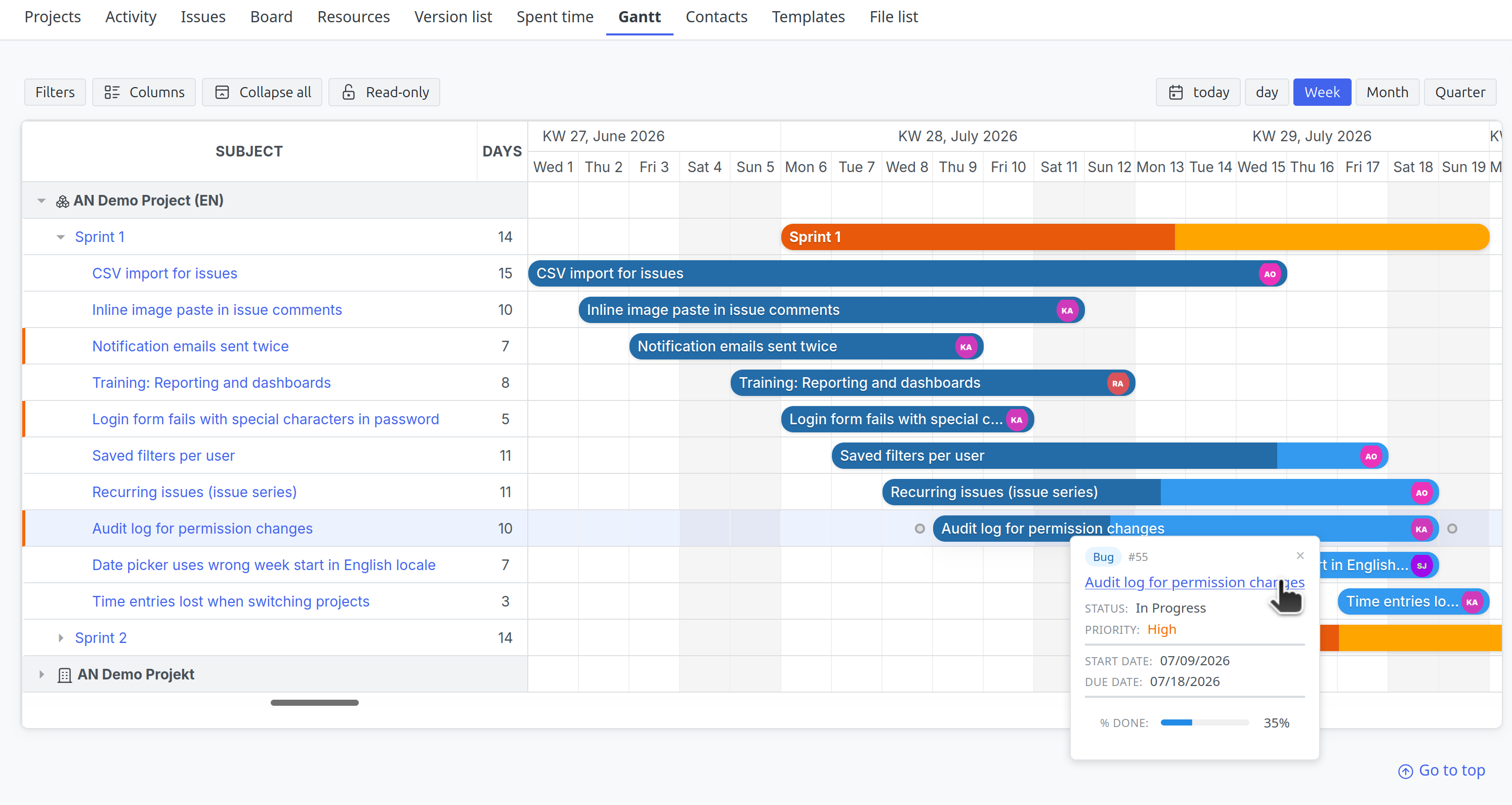The image size is (1512, 805).
Task: Click the Columns list icon
Action: [111, 92]
